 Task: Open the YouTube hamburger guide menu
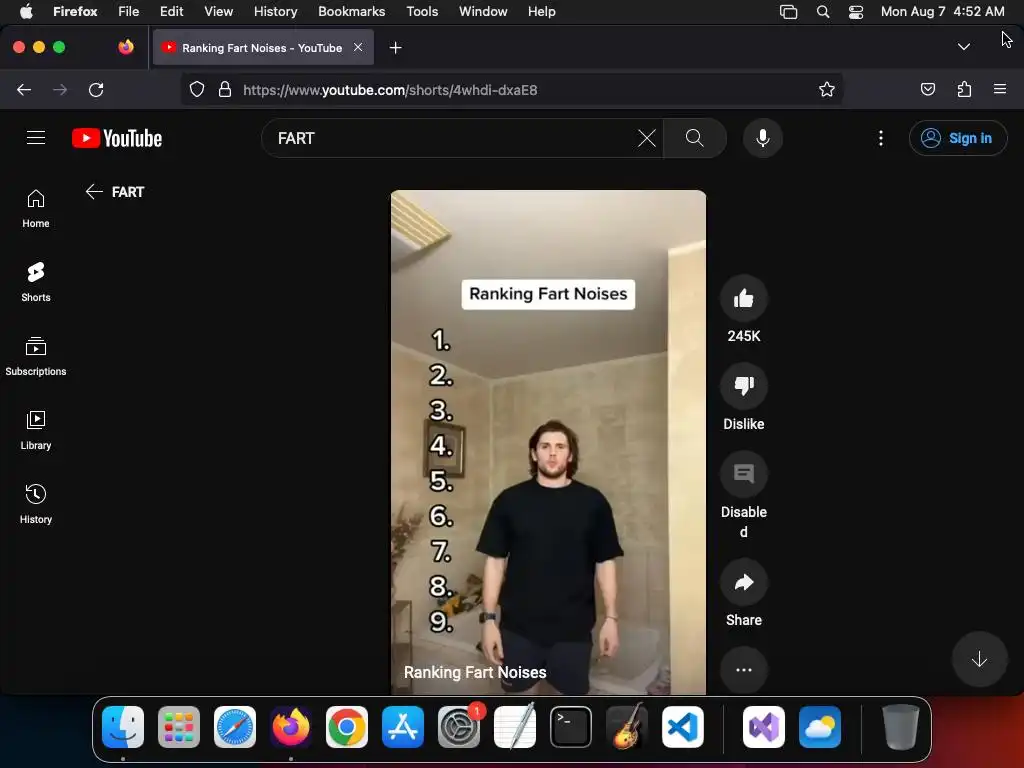tap(36, 138)
